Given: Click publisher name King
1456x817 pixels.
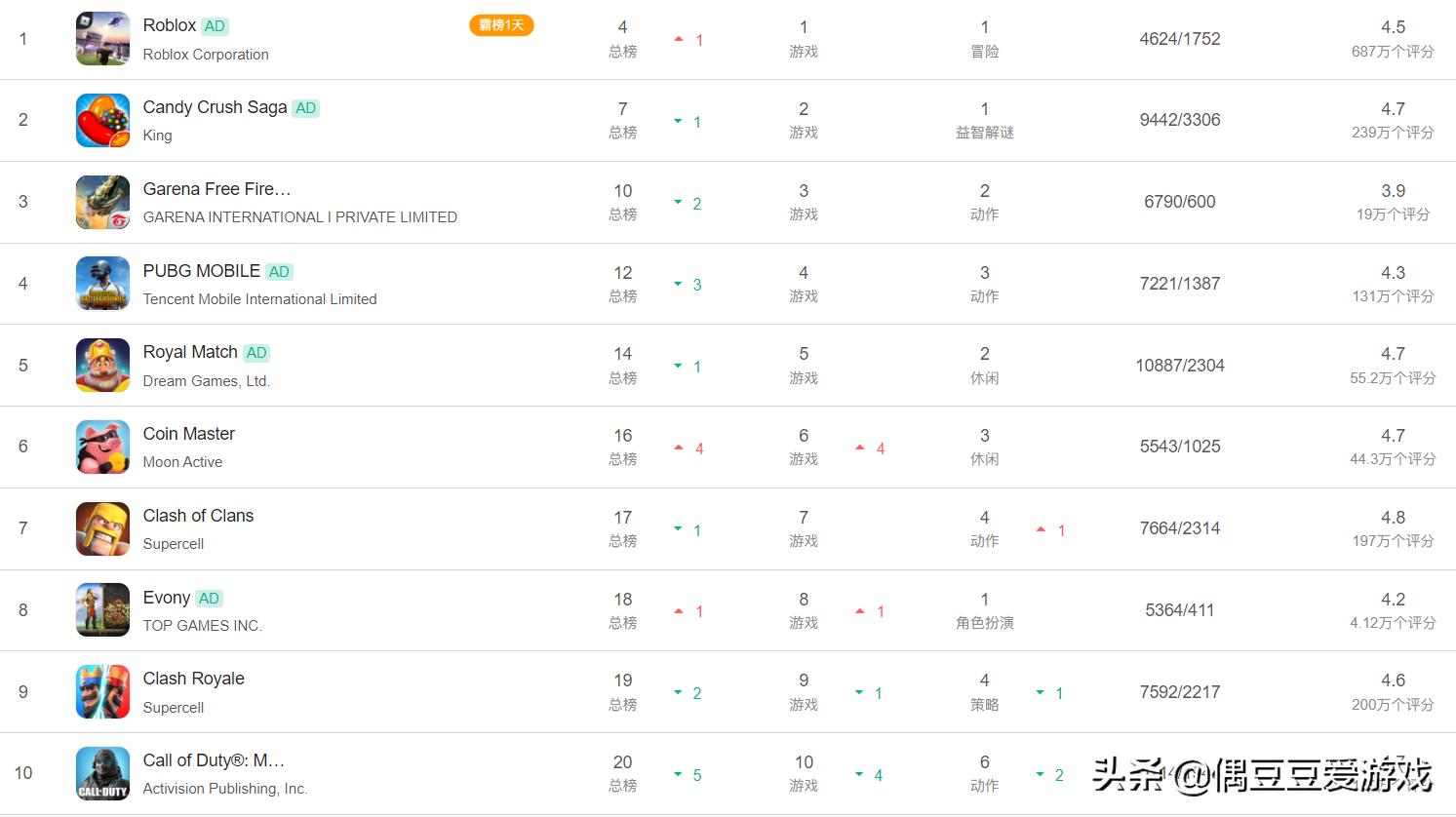Looking at the screenshot, I should [157, 136].
